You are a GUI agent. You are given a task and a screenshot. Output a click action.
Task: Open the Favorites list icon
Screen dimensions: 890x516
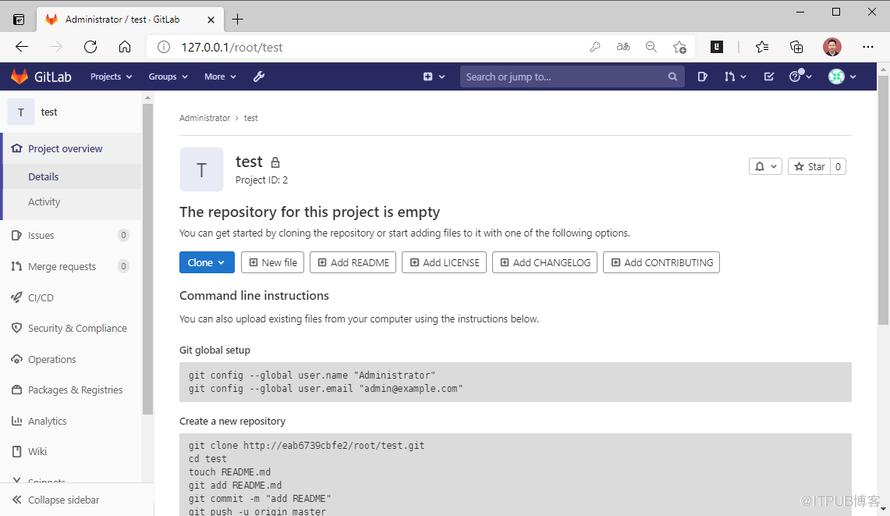(x=762, y=47)
